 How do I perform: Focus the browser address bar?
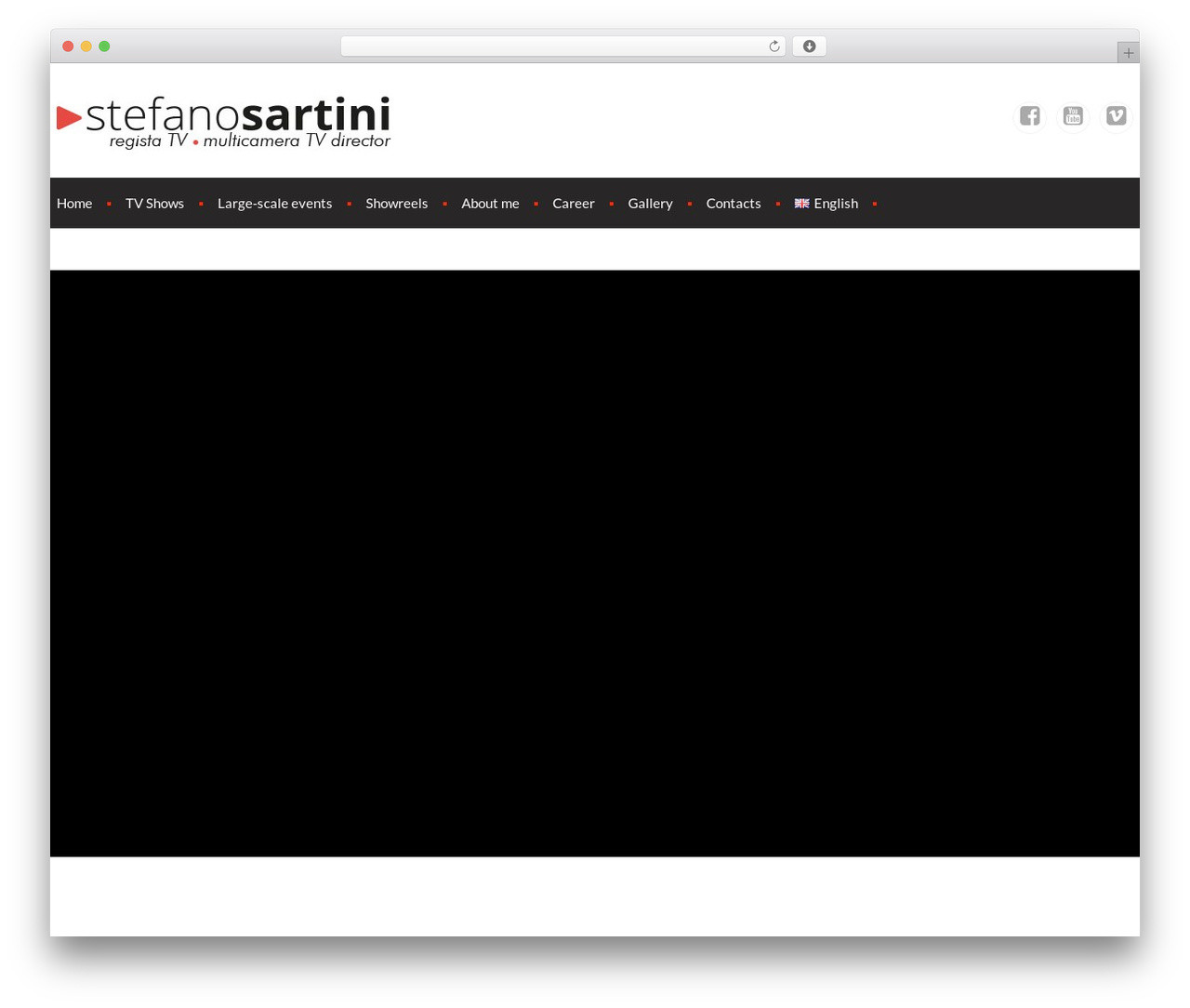562,46
